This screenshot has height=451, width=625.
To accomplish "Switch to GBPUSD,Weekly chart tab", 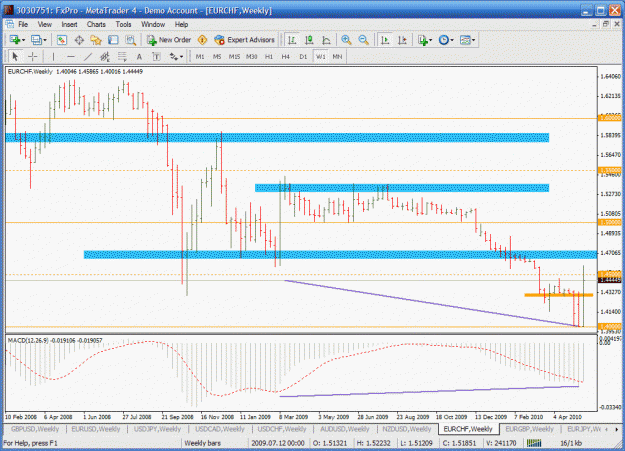I will (x=35, y=429).
